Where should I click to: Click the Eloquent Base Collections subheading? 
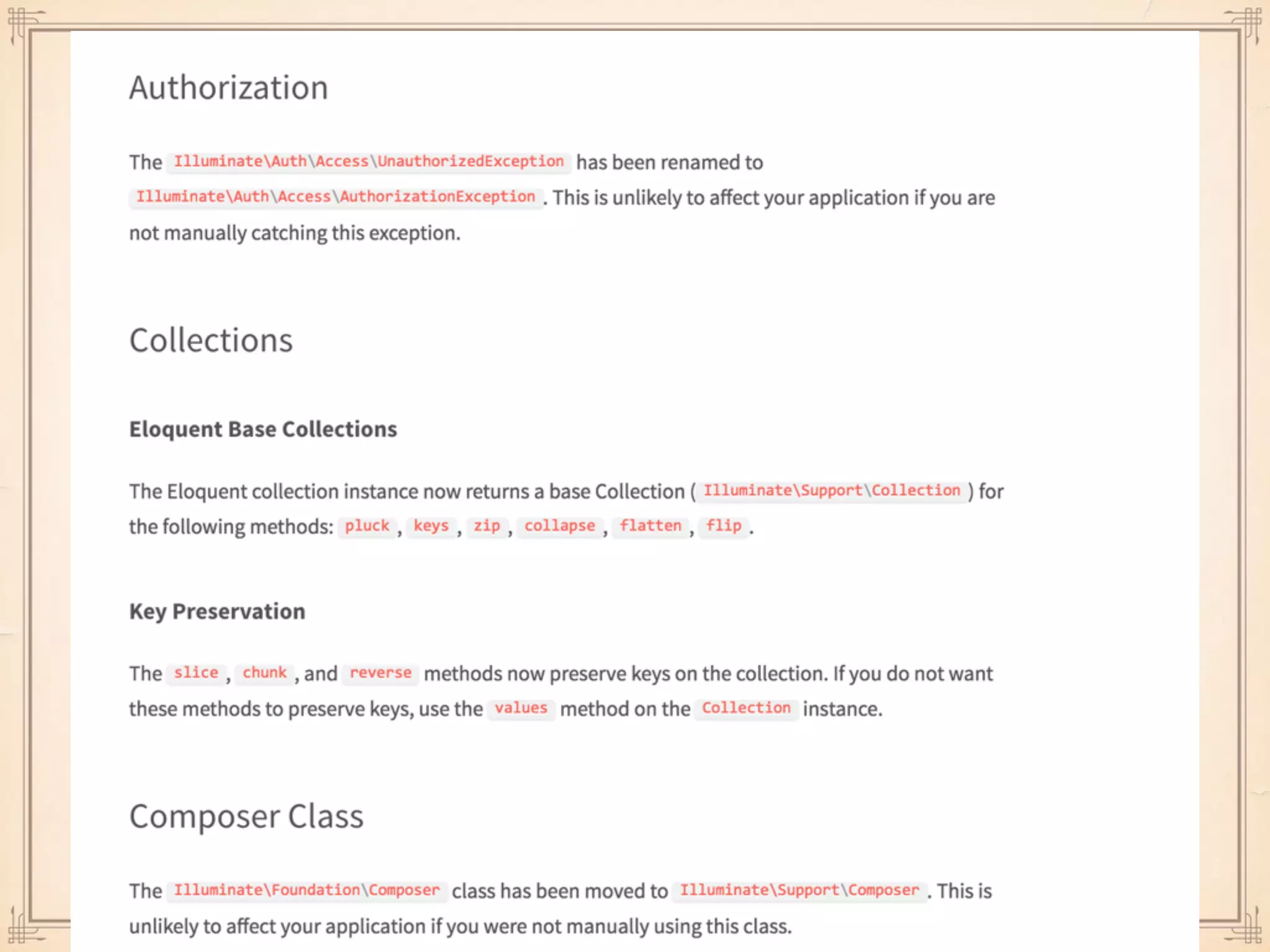tap(263, 429)
